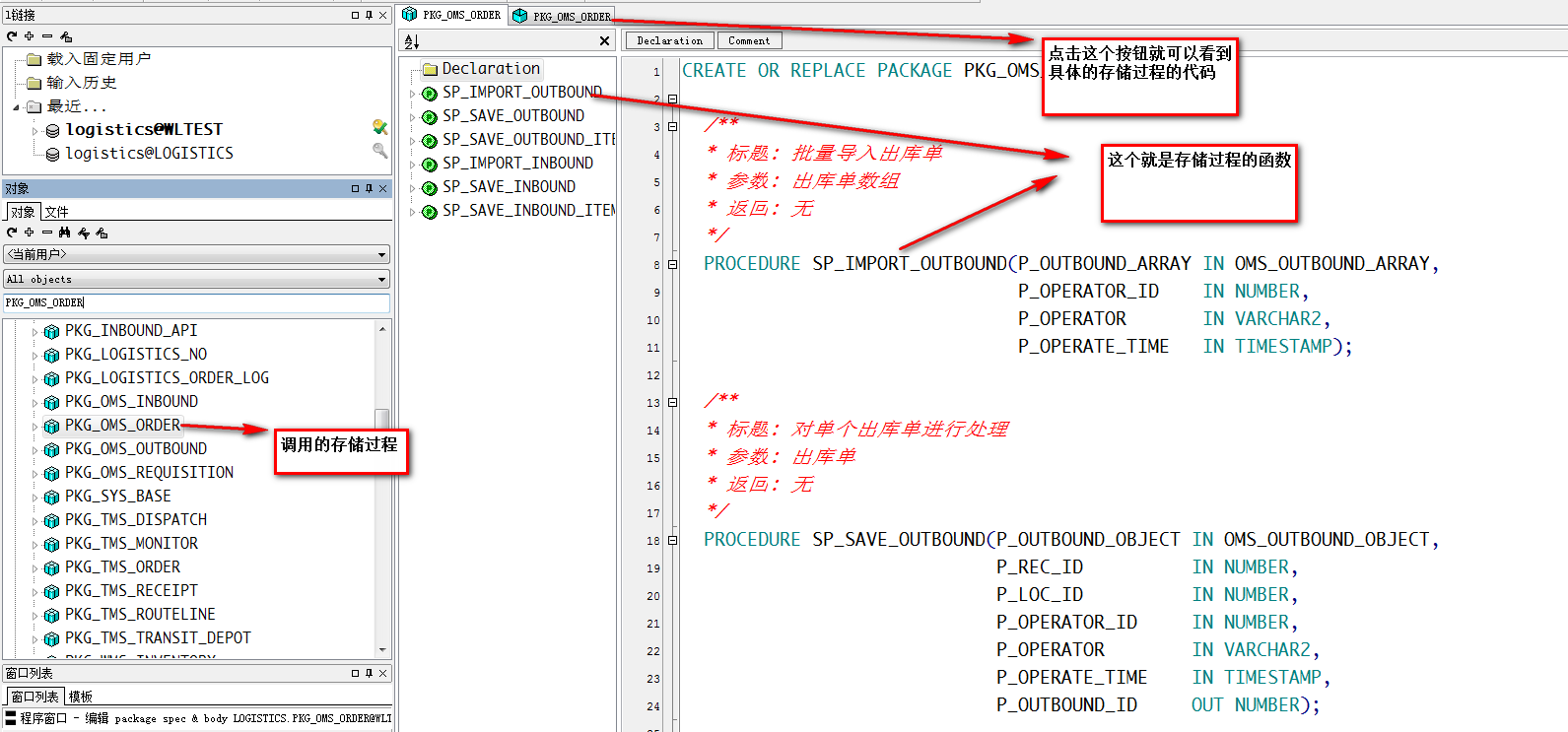Click the database icon of logistics@LOGISTICS
This screenshot has width=1568, height=732.
coord(53,154)
